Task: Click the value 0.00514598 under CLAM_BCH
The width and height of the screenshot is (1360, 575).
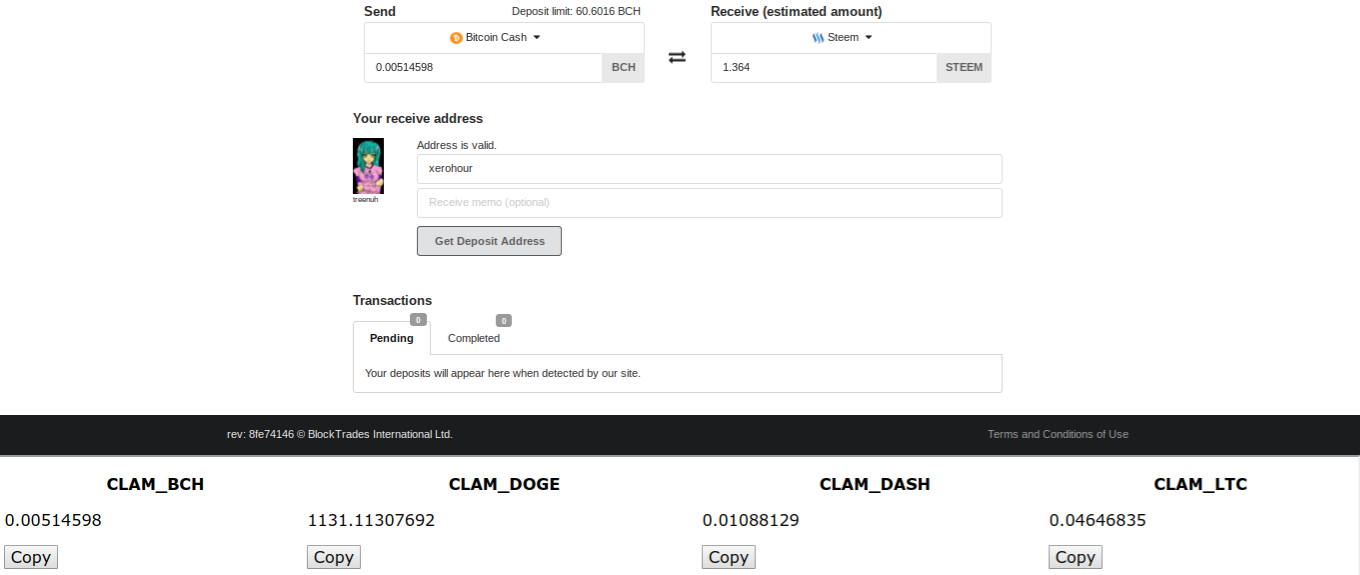Action: (x=53, y=520)
